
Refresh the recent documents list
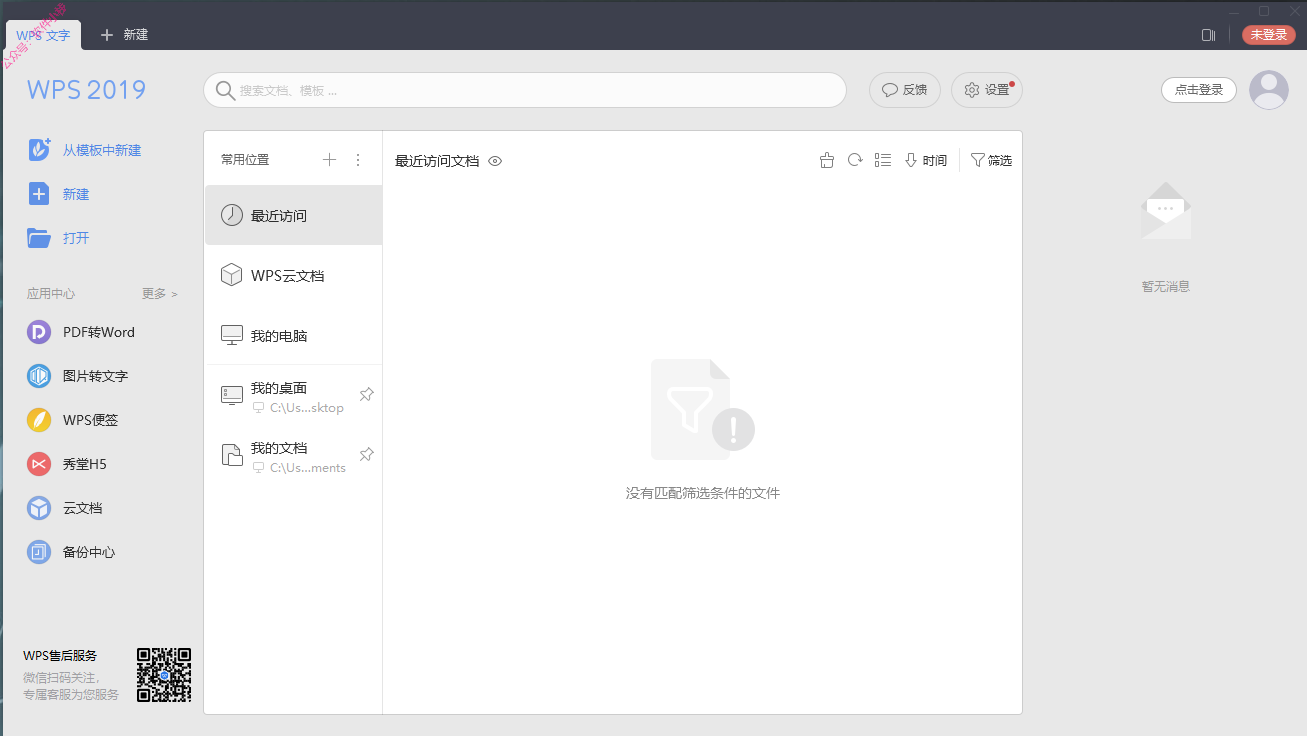click(855, 160)
